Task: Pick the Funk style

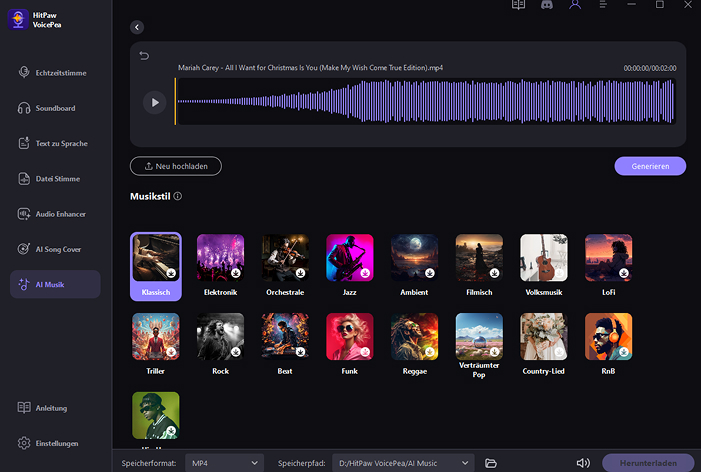Action: 350,344
